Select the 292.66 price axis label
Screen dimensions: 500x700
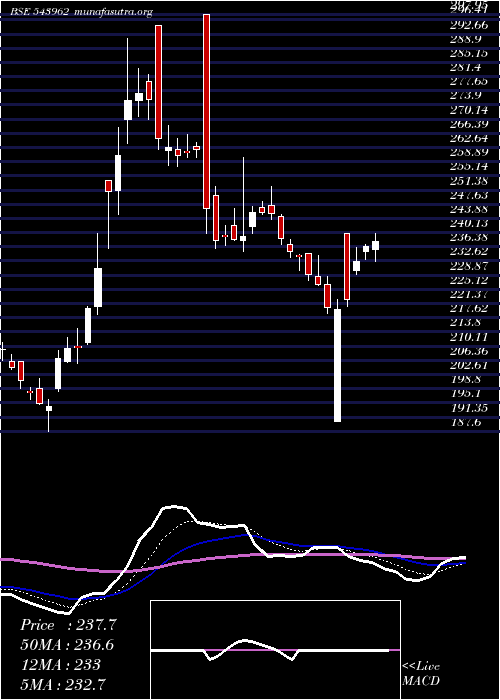pyautogui.click(x=469, y=25)
